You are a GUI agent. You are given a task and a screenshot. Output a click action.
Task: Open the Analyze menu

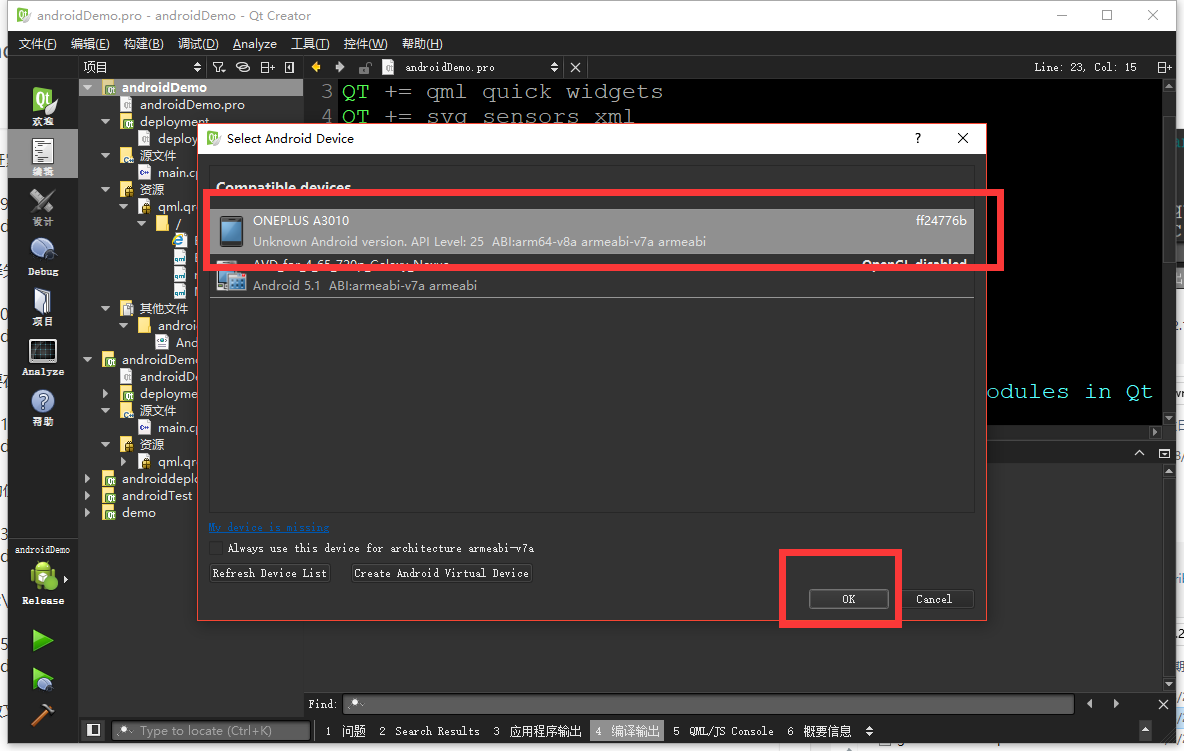254,44
